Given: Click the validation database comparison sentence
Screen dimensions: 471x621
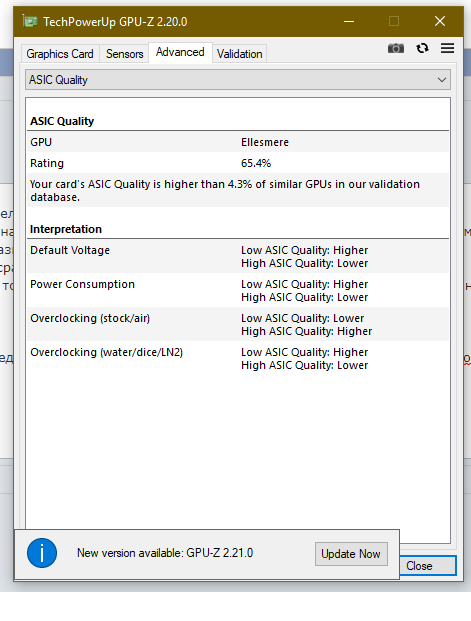Looking at the screenshot, I should pos(225,190).
